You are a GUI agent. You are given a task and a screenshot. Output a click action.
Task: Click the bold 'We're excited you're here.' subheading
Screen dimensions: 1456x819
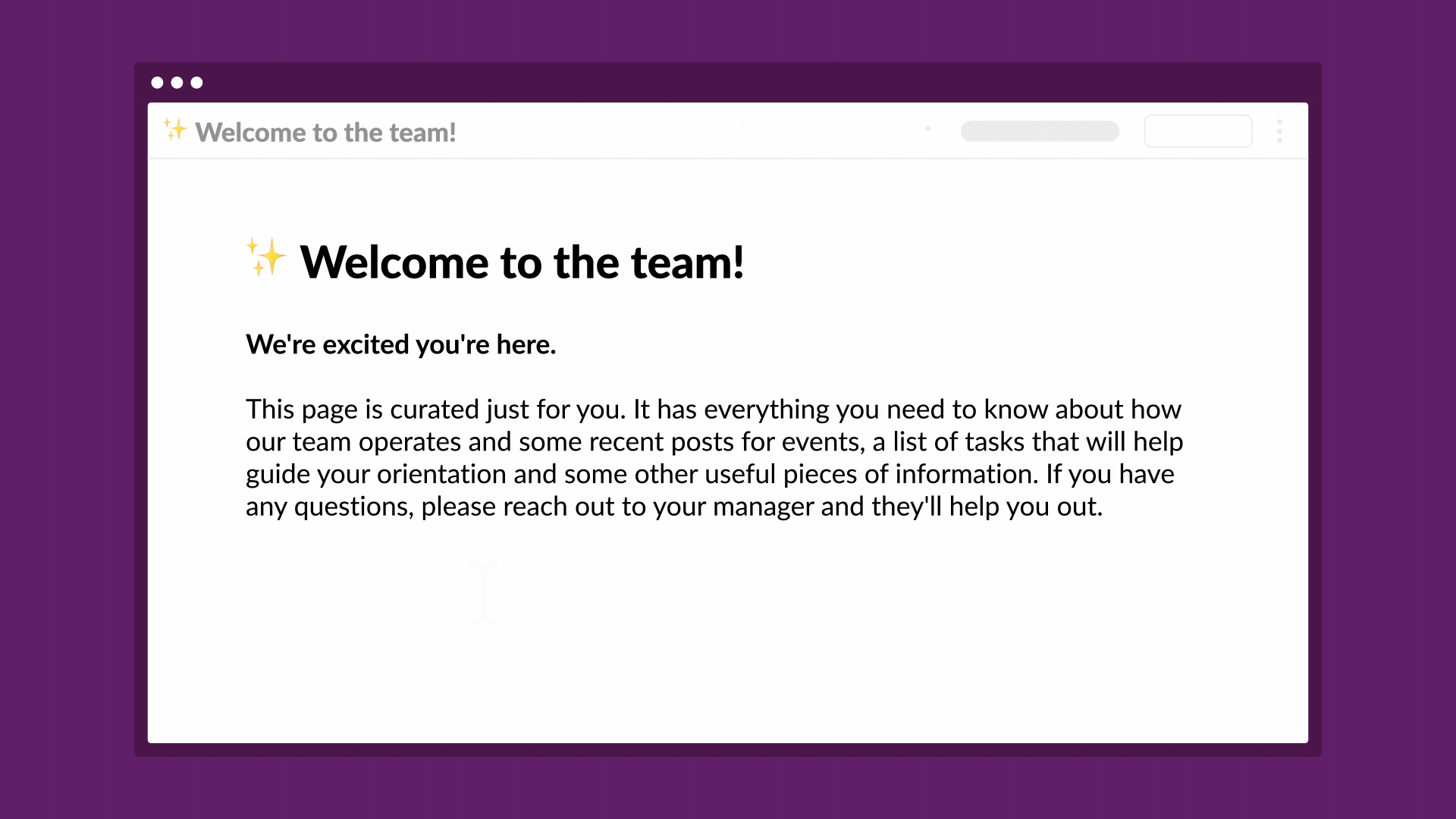coord(400,344)
